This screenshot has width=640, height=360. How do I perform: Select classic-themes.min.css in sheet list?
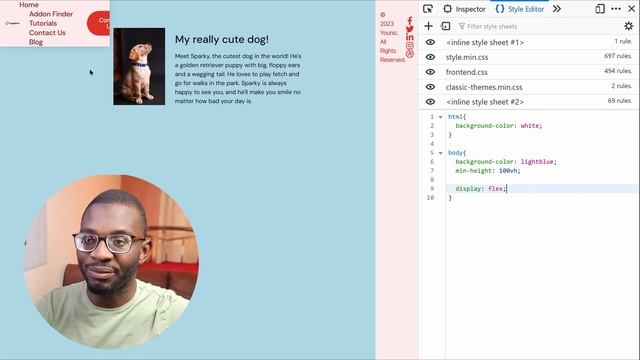click(x=484, y=87)
